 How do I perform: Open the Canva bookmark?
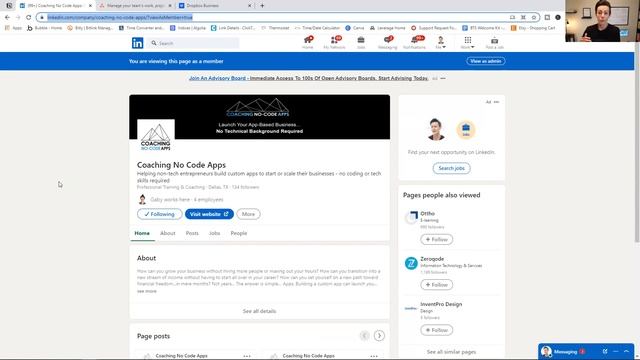click(355, 28)
